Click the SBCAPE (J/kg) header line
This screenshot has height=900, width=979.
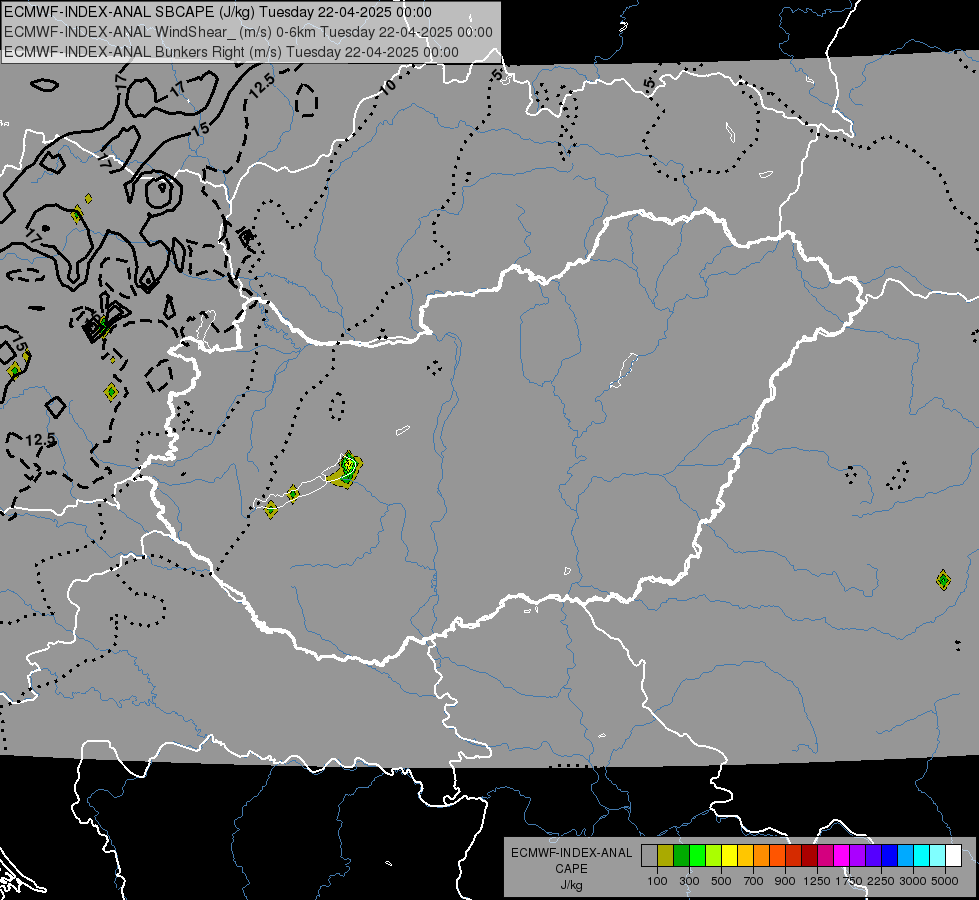click(217, 12)
